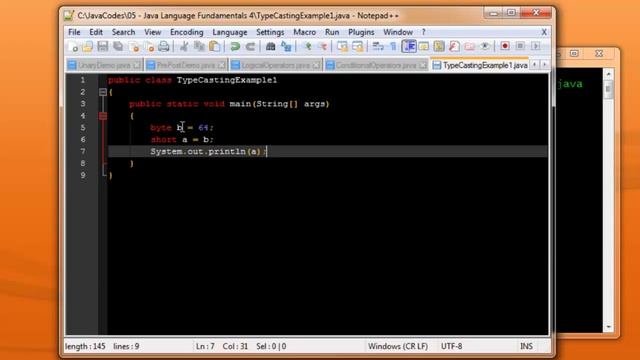The width and height of the screenshot is (640, 360).
Task: Open the question mark help menu
Action: coord(423,32)
